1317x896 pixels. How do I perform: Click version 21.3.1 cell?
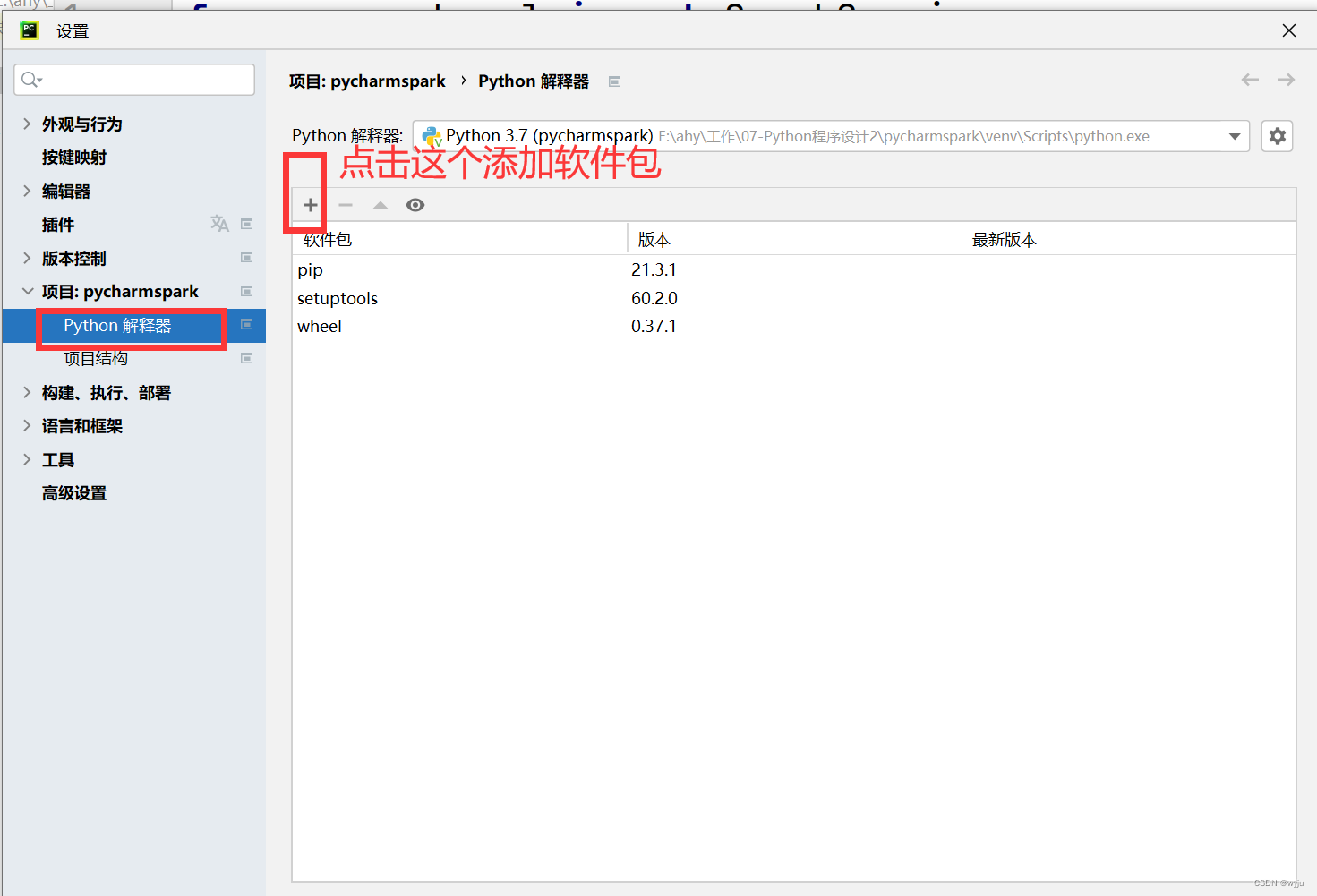click(654, 269)
